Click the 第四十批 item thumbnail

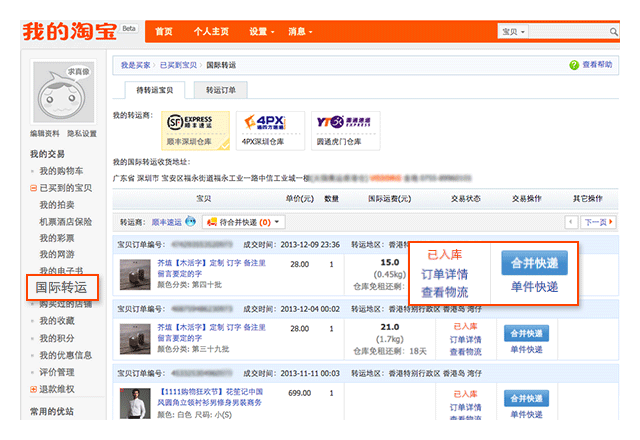(x=135, y=275)
